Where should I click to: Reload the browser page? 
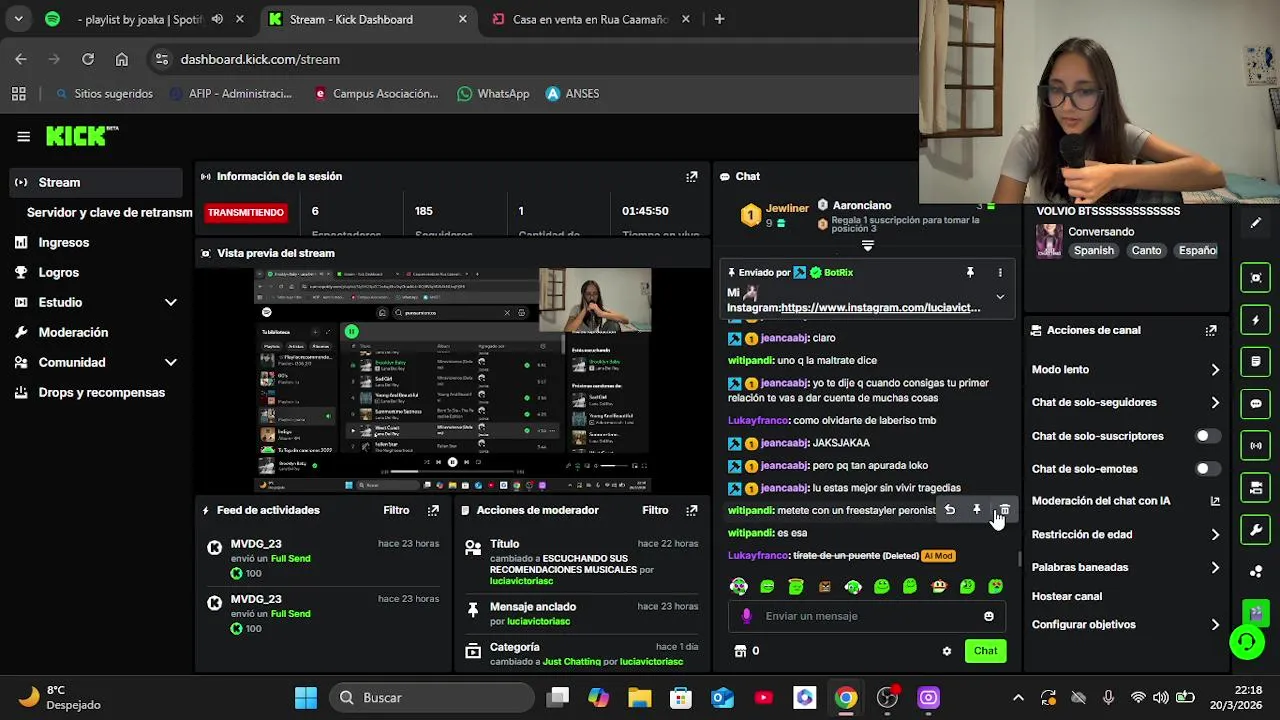(88, 59)
